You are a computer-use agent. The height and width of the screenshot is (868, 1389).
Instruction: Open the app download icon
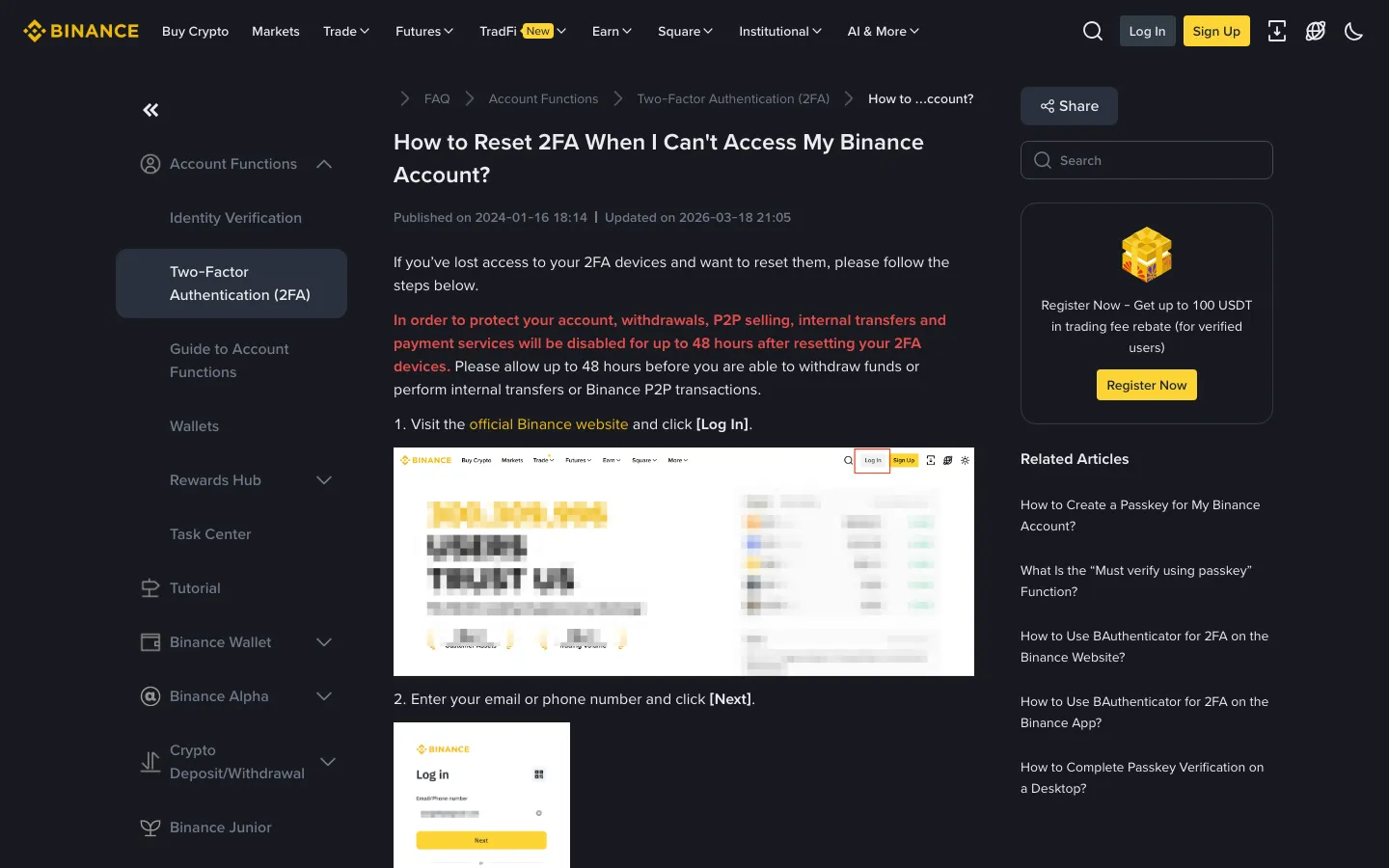coord(1277,31)
